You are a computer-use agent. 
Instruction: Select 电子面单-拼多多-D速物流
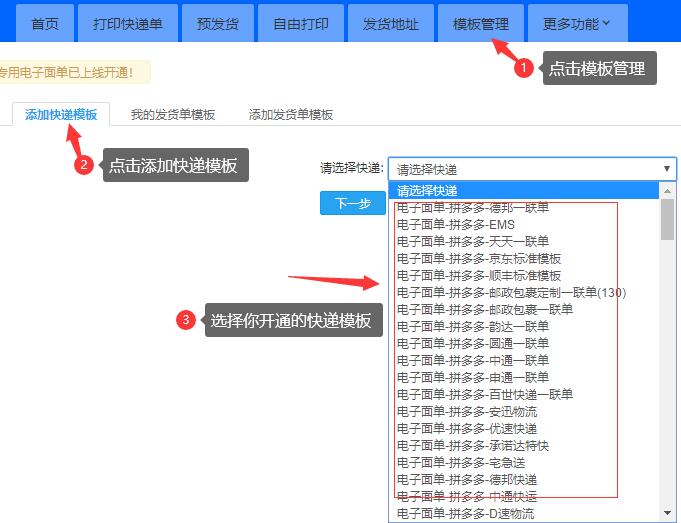coord(523,513)
